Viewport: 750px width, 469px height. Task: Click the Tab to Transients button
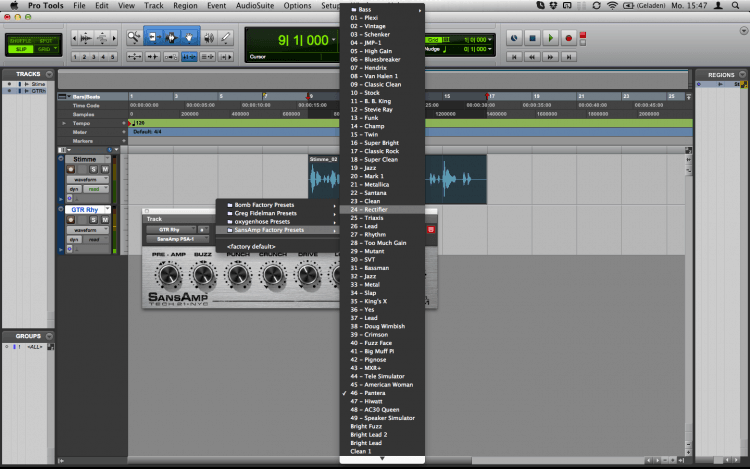(x=153, y=56)
